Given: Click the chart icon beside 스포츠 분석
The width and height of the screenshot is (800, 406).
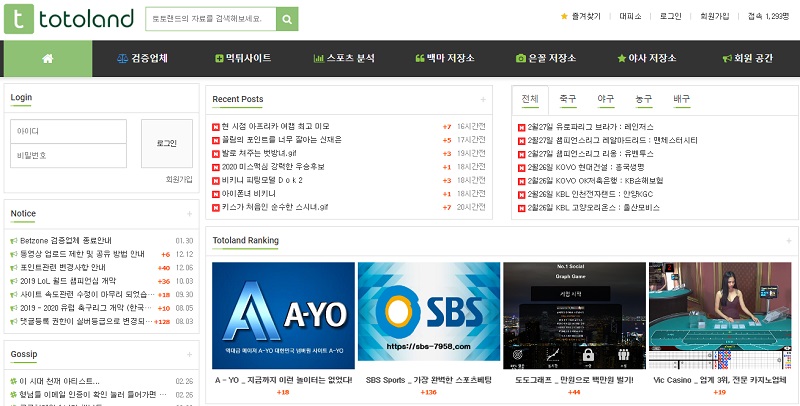Looking at the screenshot, I should (x=318, y=59).
